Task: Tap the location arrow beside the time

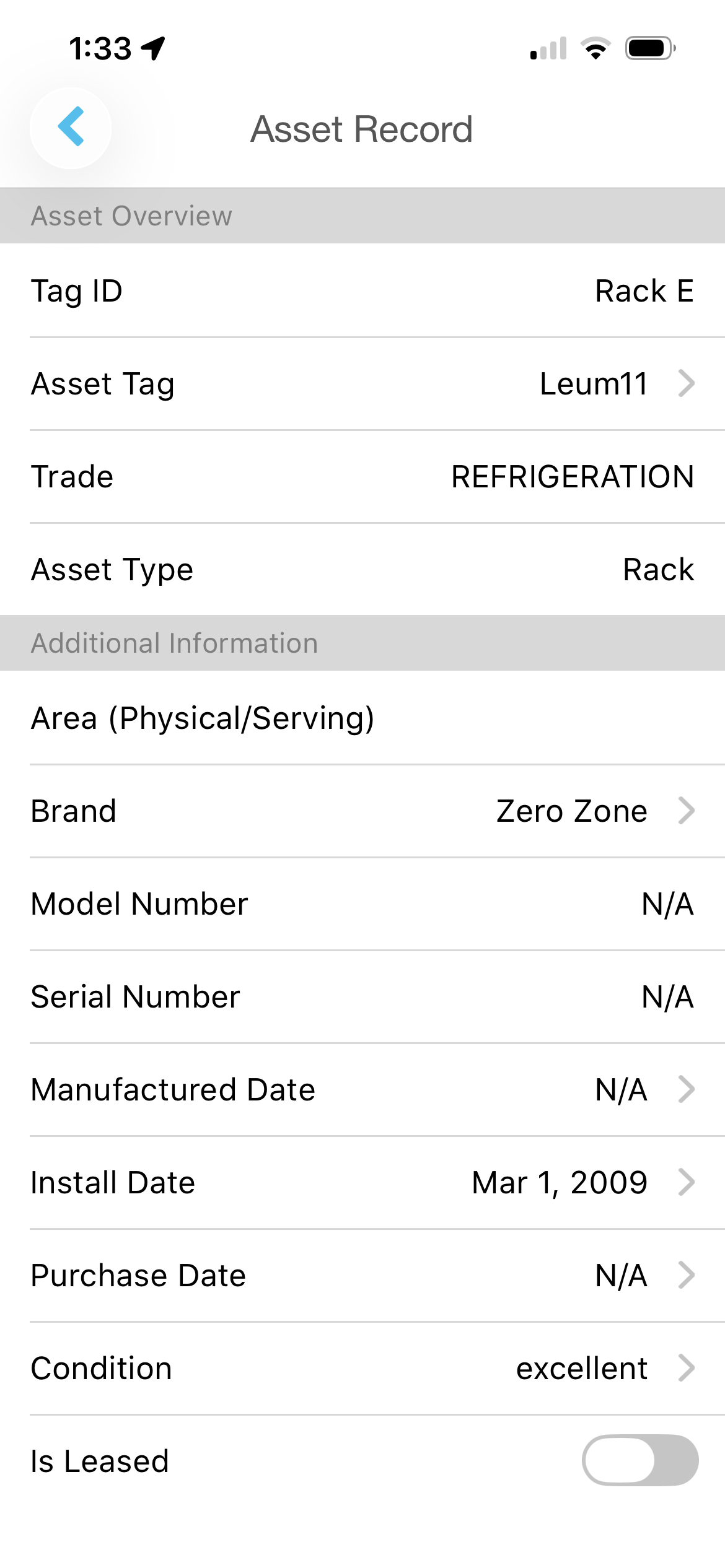Action: tap(153, 48)
